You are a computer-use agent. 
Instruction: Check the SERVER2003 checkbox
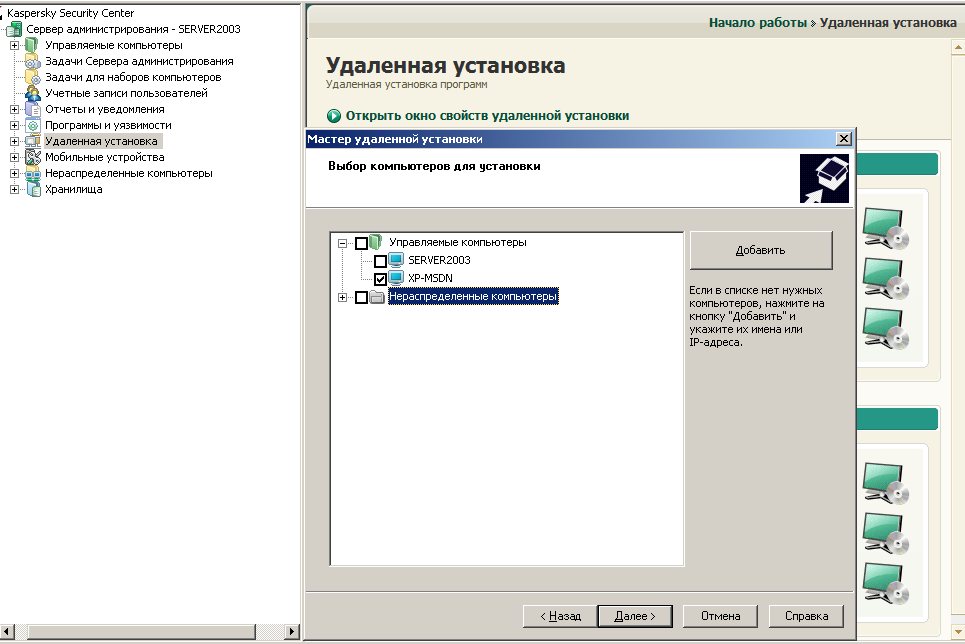pos(380,261)
